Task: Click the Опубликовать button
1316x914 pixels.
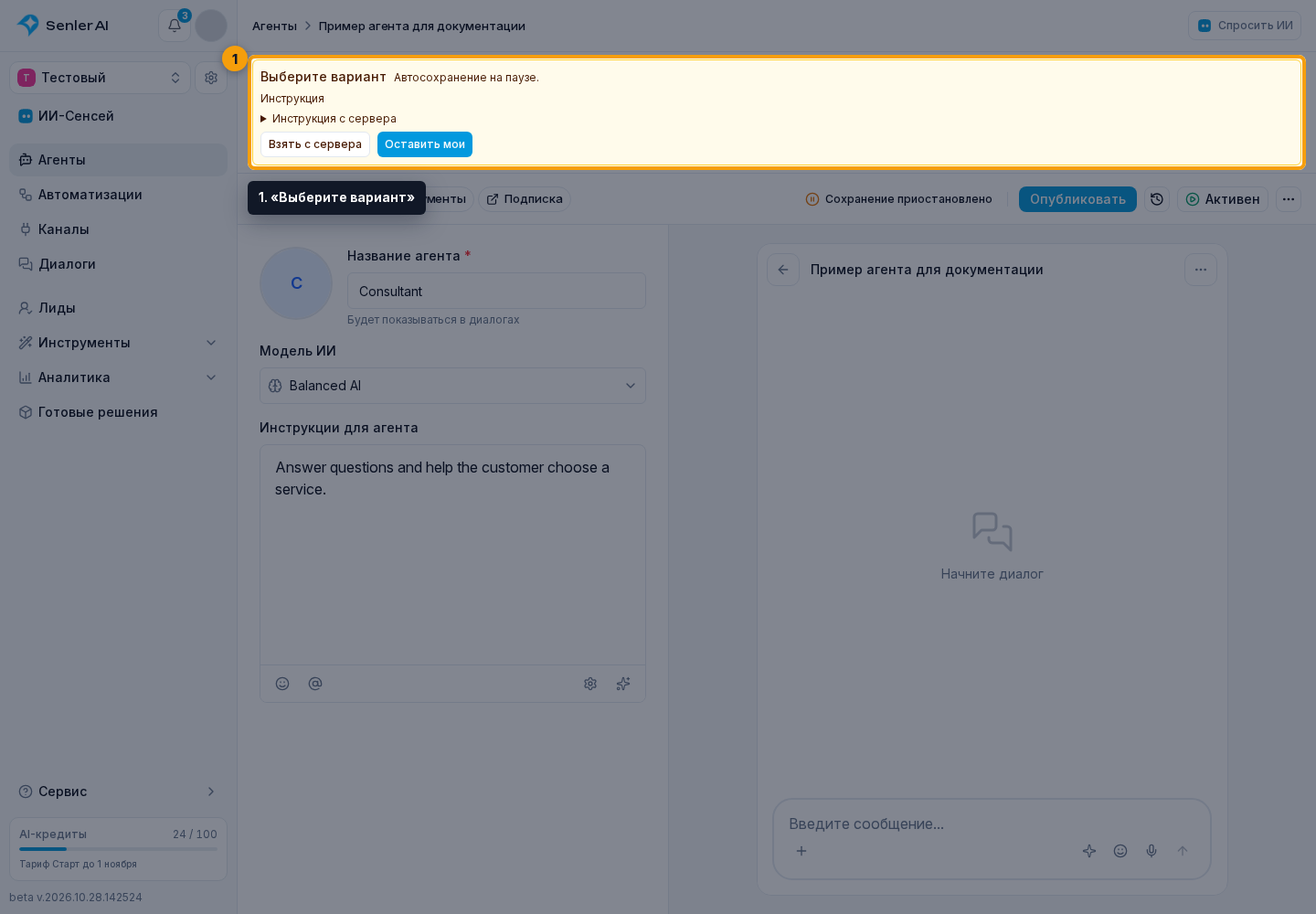Action: (1077, 199)
